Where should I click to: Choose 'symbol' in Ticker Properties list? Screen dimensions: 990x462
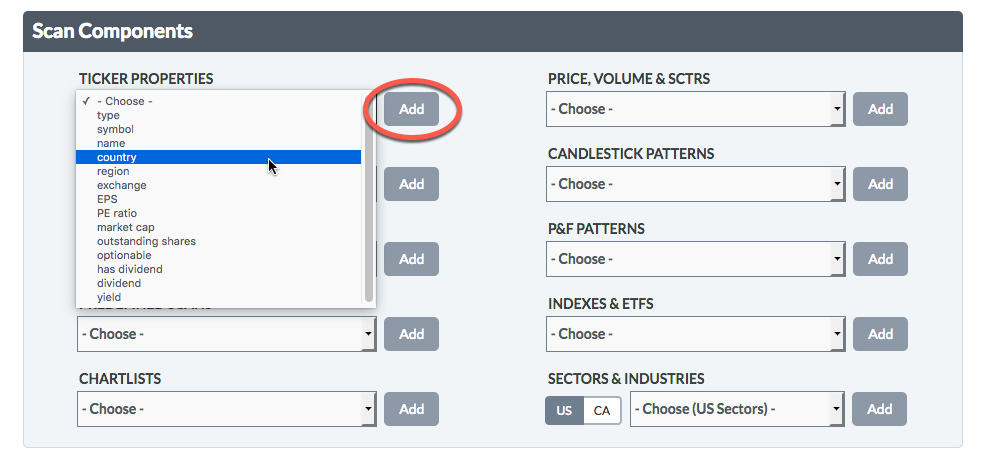coord(115,129)
